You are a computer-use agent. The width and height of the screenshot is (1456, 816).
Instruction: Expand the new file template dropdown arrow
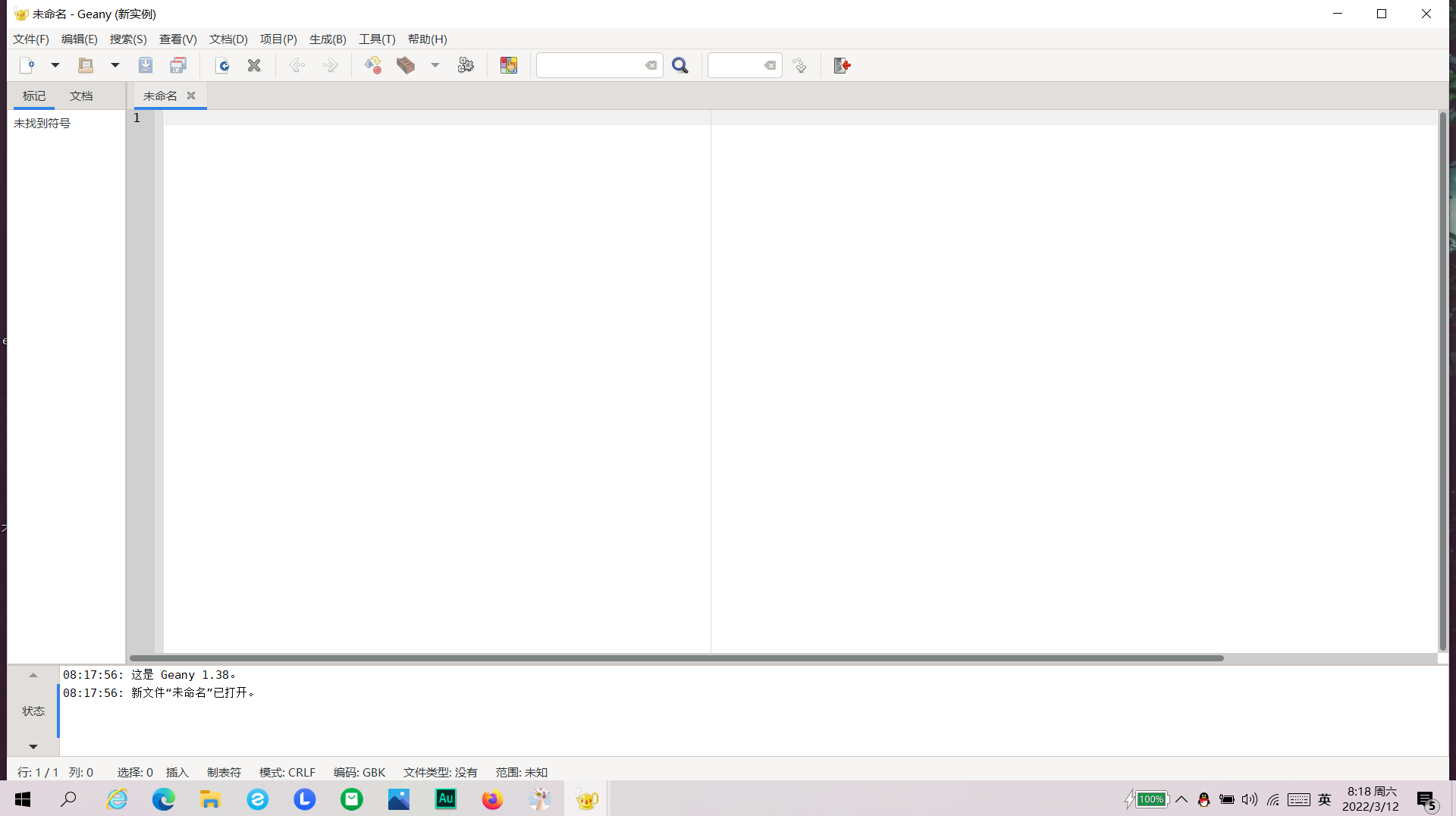tap(55, 65)
